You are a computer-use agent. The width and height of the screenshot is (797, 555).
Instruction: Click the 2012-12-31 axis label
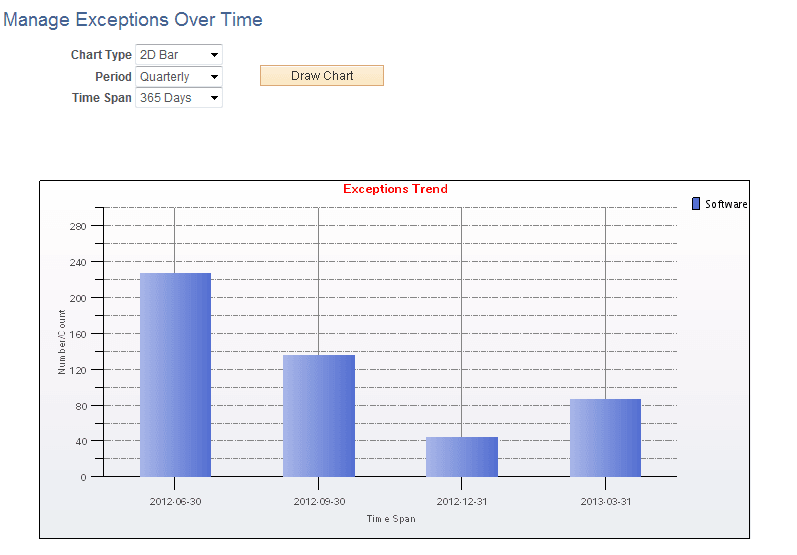click(x=462, y=502)
